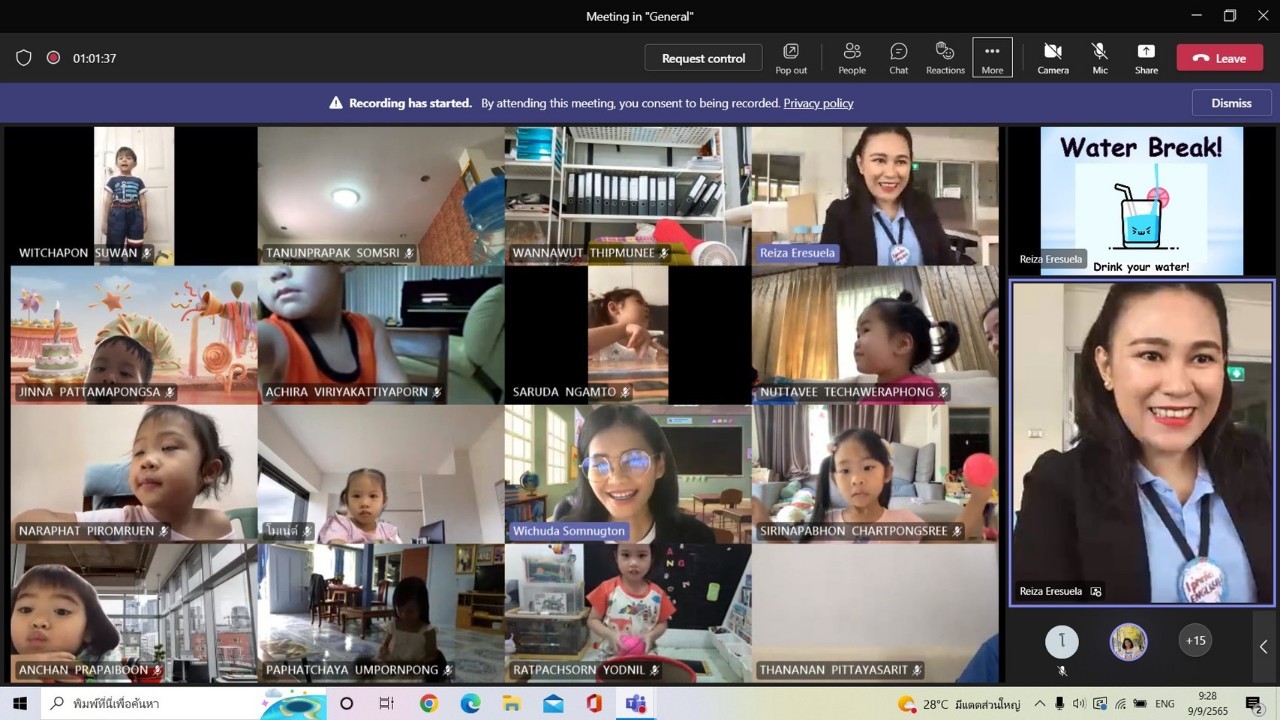The width and height of the screenshot is (1280, 720).
Task: Open the 28°C weather widget in taskbar
Action: 959,704
